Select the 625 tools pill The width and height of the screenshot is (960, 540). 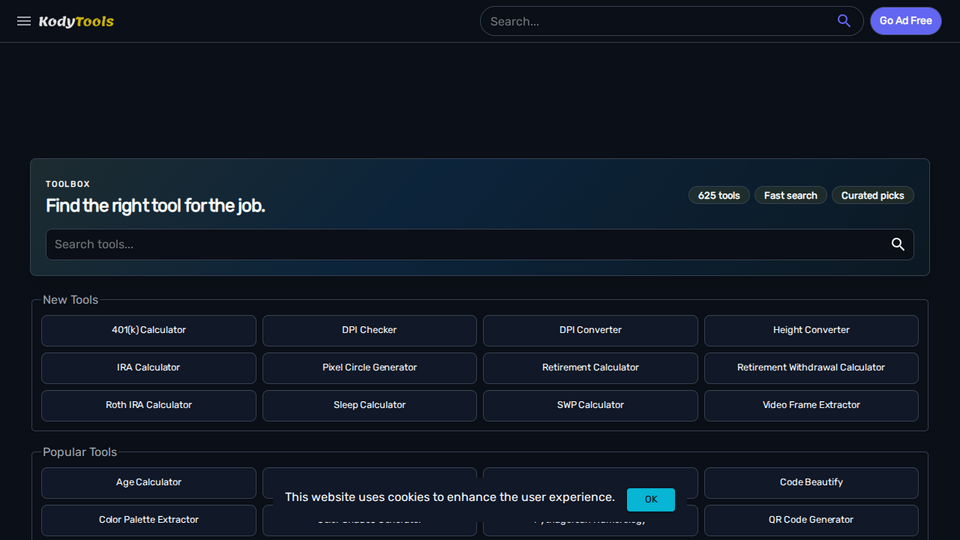coord(719,195)
